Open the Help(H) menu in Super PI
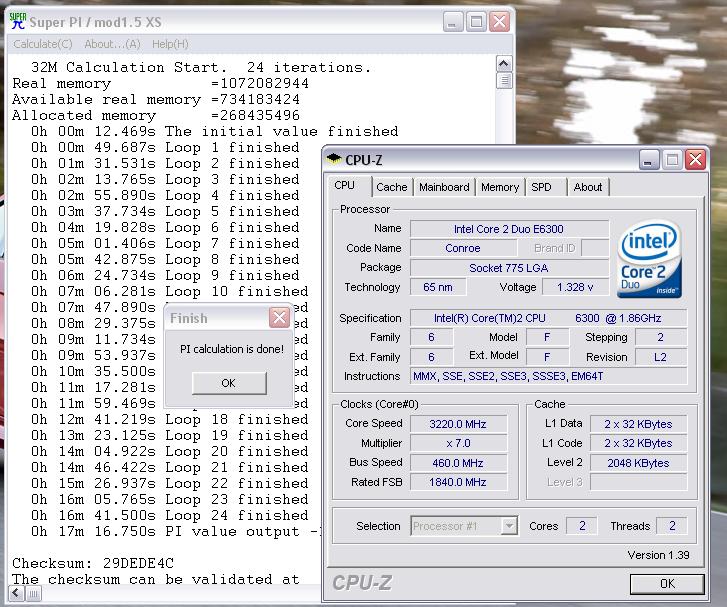Viewport: 727px width, 607px height. pos(170,44)
